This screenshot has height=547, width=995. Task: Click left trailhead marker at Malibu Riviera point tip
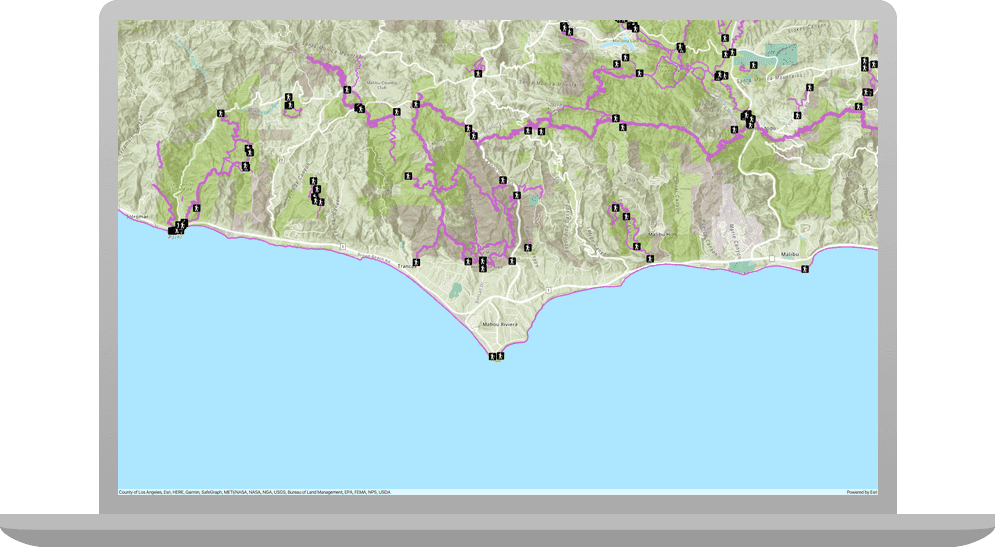(x=491, y=356)
